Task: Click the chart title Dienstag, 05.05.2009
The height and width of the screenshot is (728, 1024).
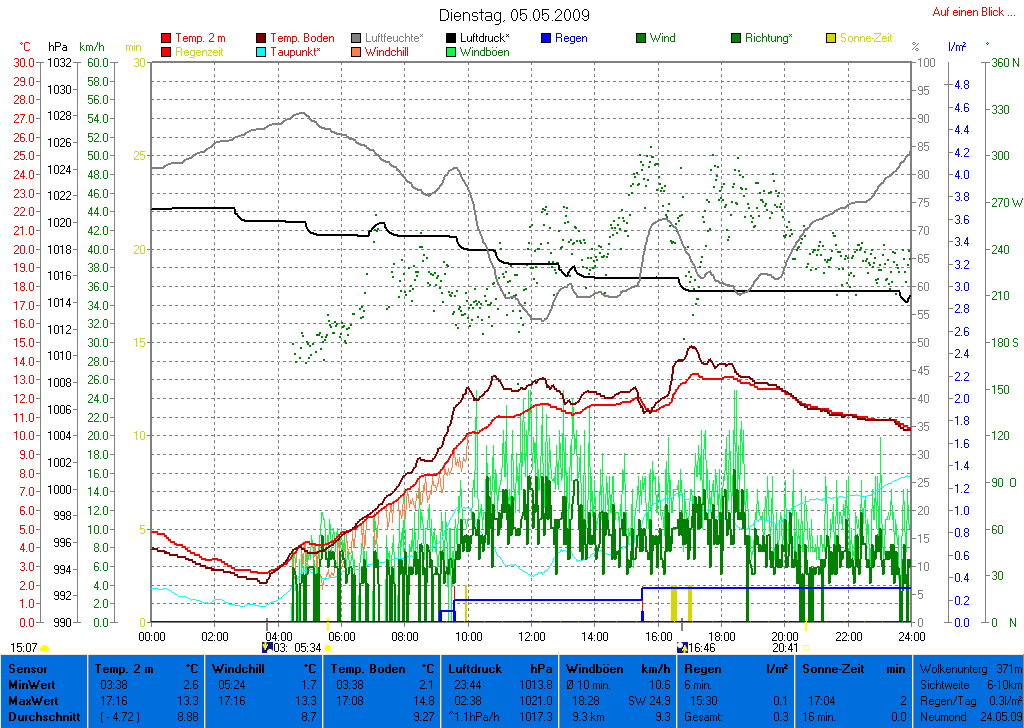Action: (x=514, y=15)
